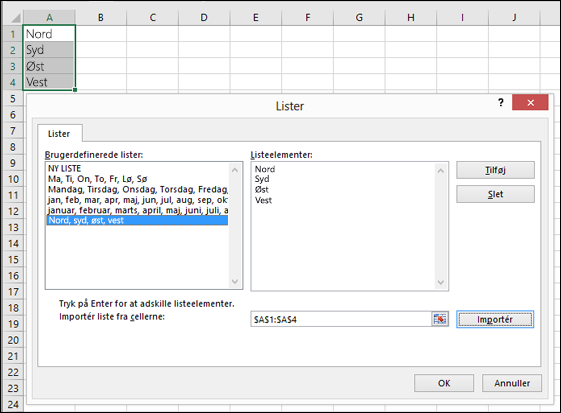Screen dimensions: 561x413
Task: Select row 20 header
Action: [13, 340]
